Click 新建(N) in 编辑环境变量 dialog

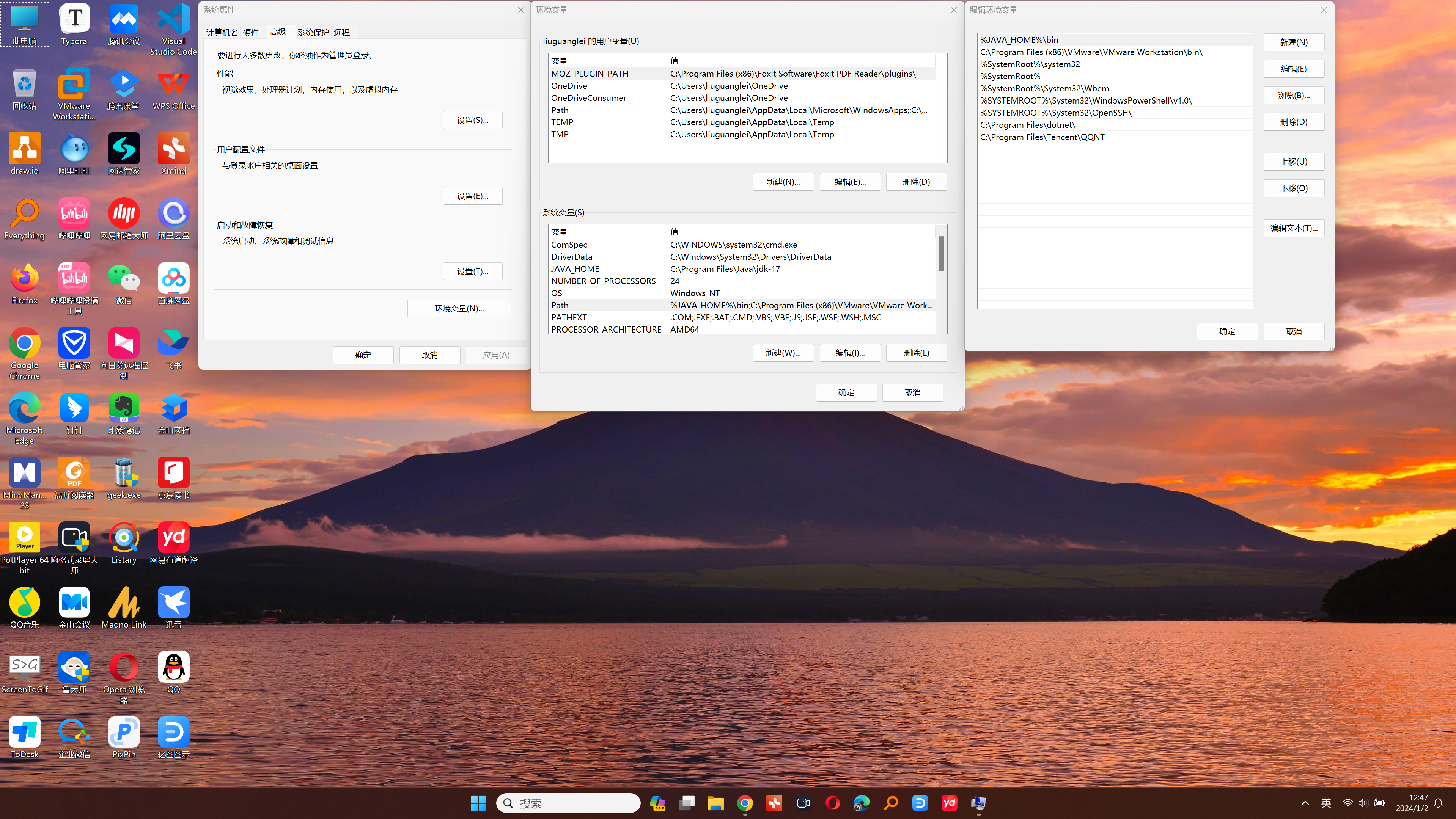pyautogui.click(x=1294, y=42)
